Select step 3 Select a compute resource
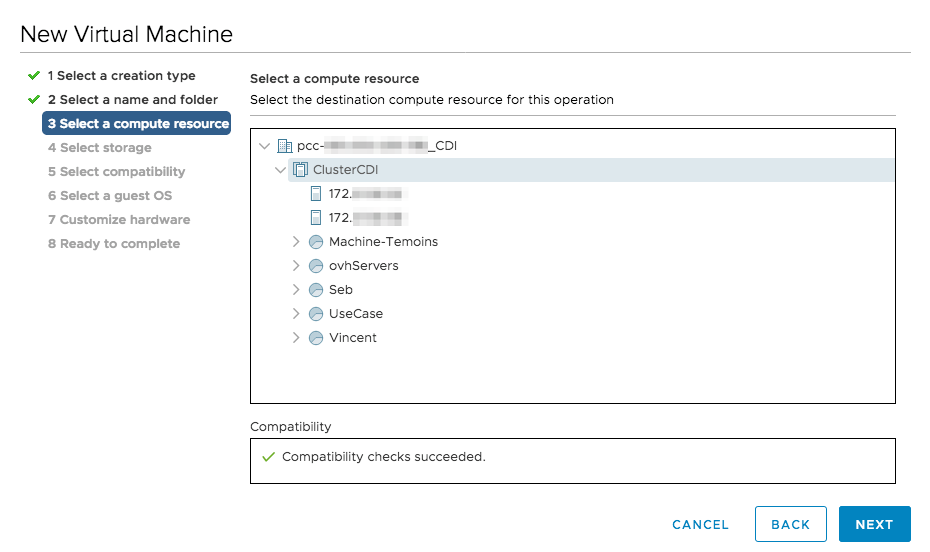Image resolution: width=930 pixels, height=552 pixels. point(137,124)
